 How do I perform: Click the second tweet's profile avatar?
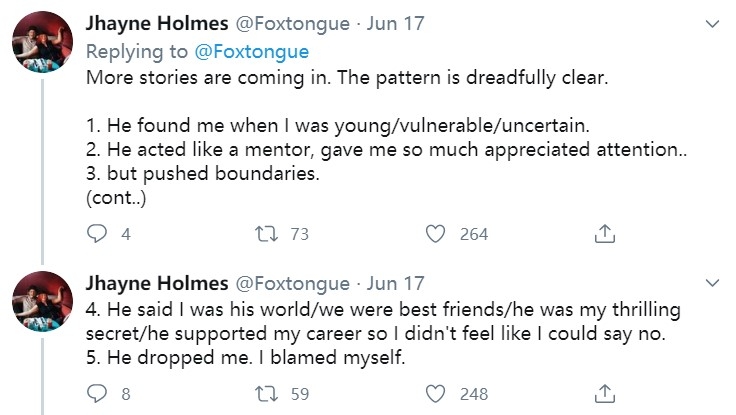[x=41, y=300]
